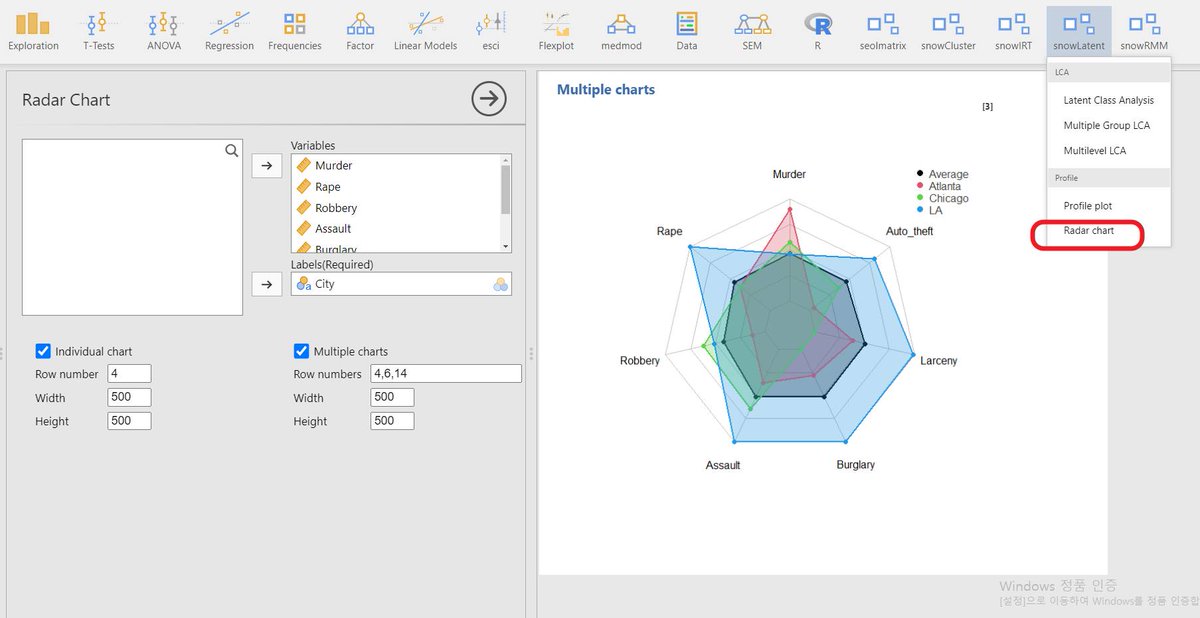The width and height of the screenshot is (1200, 618).
Task: Open the snowRMM module menu
Action: [1144, 31]
